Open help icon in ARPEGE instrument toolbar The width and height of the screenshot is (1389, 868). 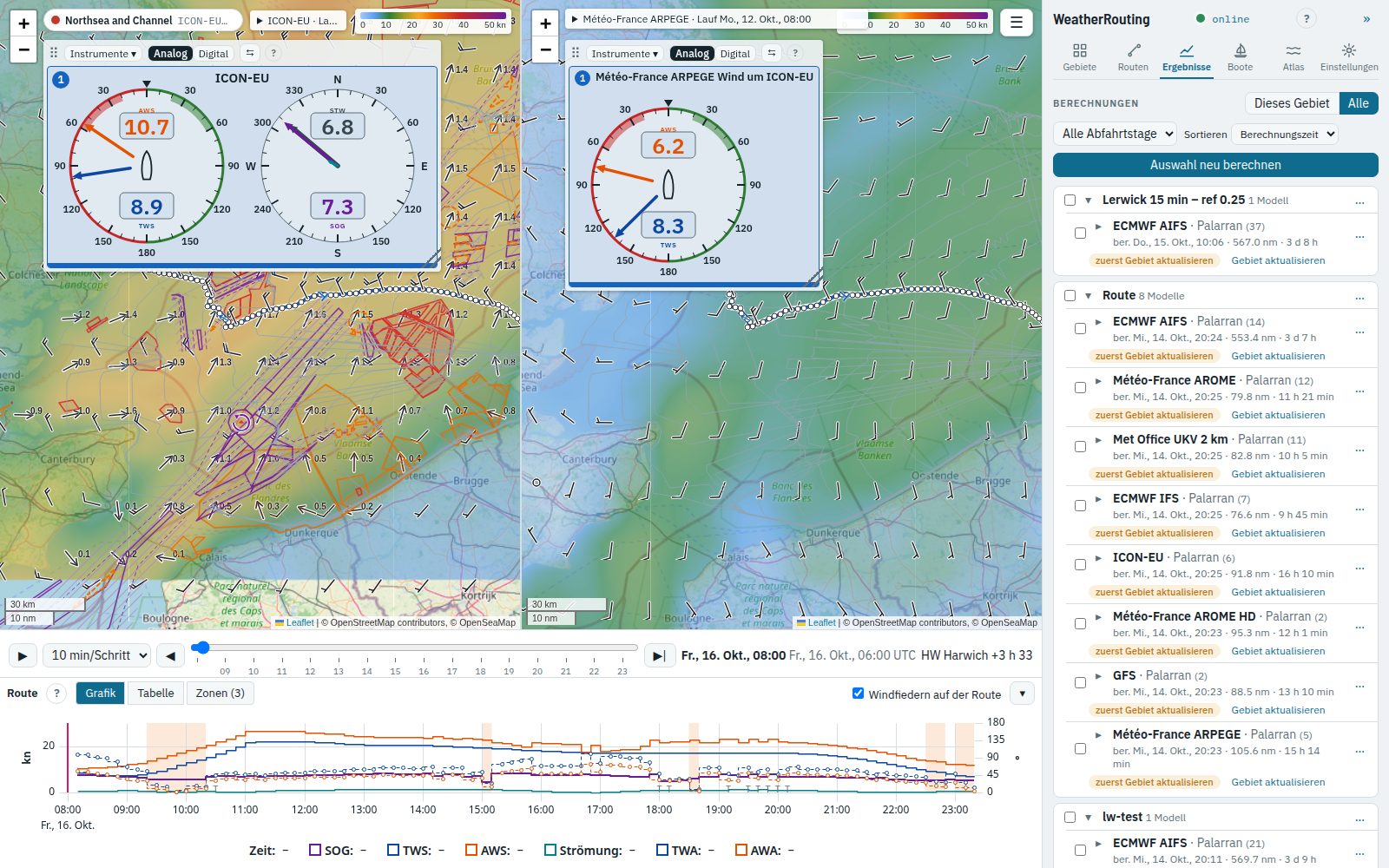point(794,53)
